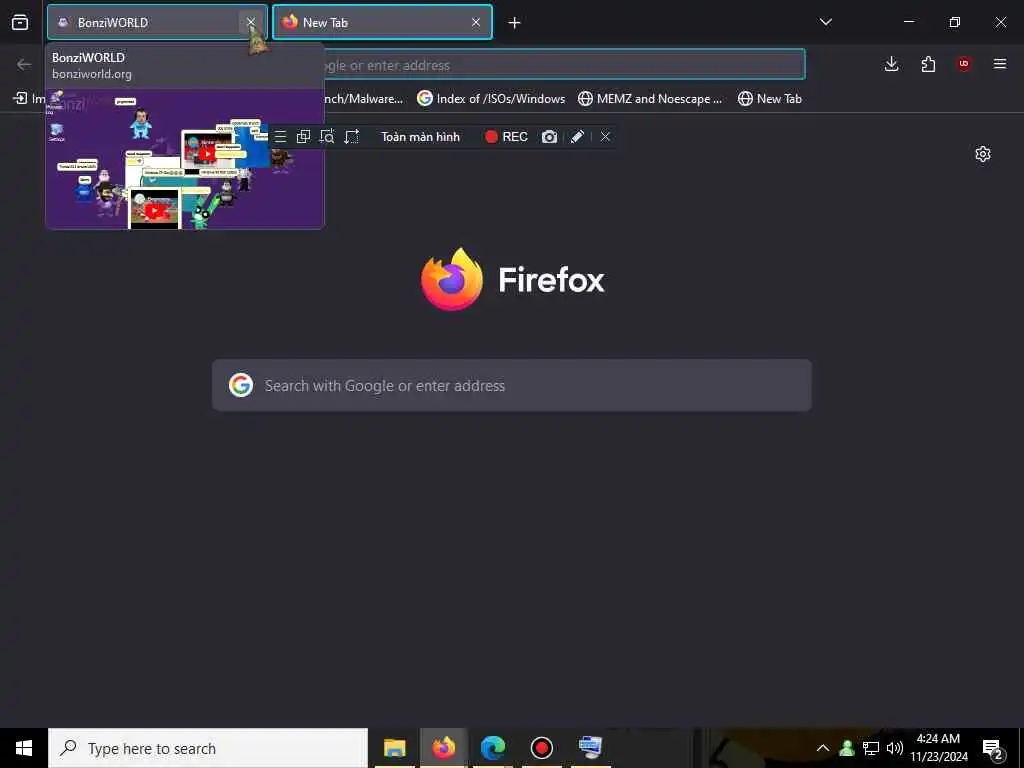
Task: Open Firefox View in the tab strip
Action: (20, 22)
